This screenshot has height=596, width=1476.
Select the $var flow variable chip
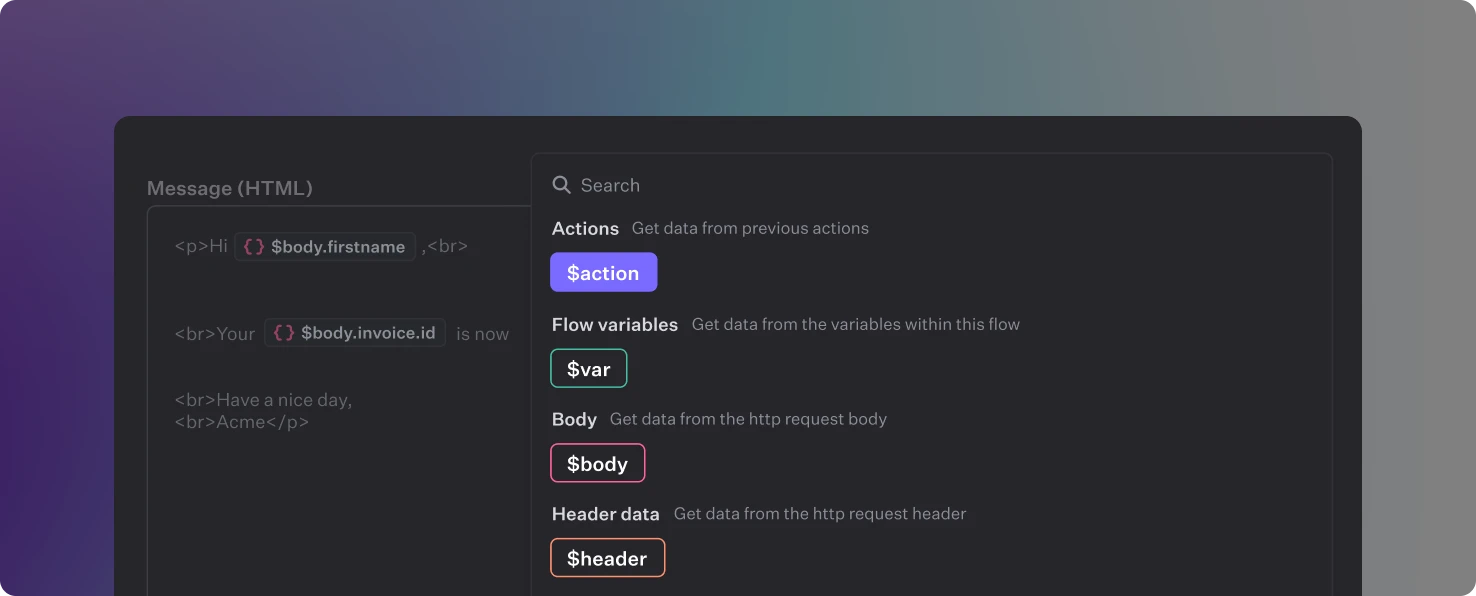pos(588,368)
